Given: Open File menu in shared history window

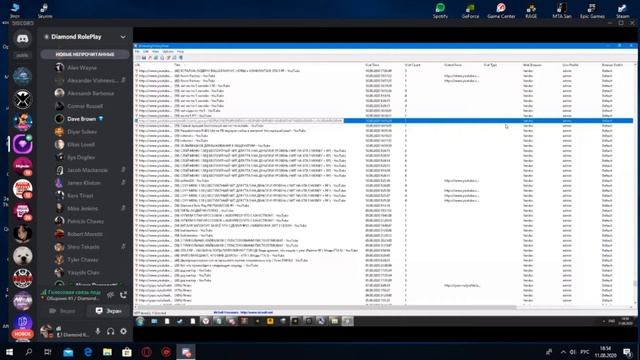Looking at the screenshot, I should click(137, 52).
